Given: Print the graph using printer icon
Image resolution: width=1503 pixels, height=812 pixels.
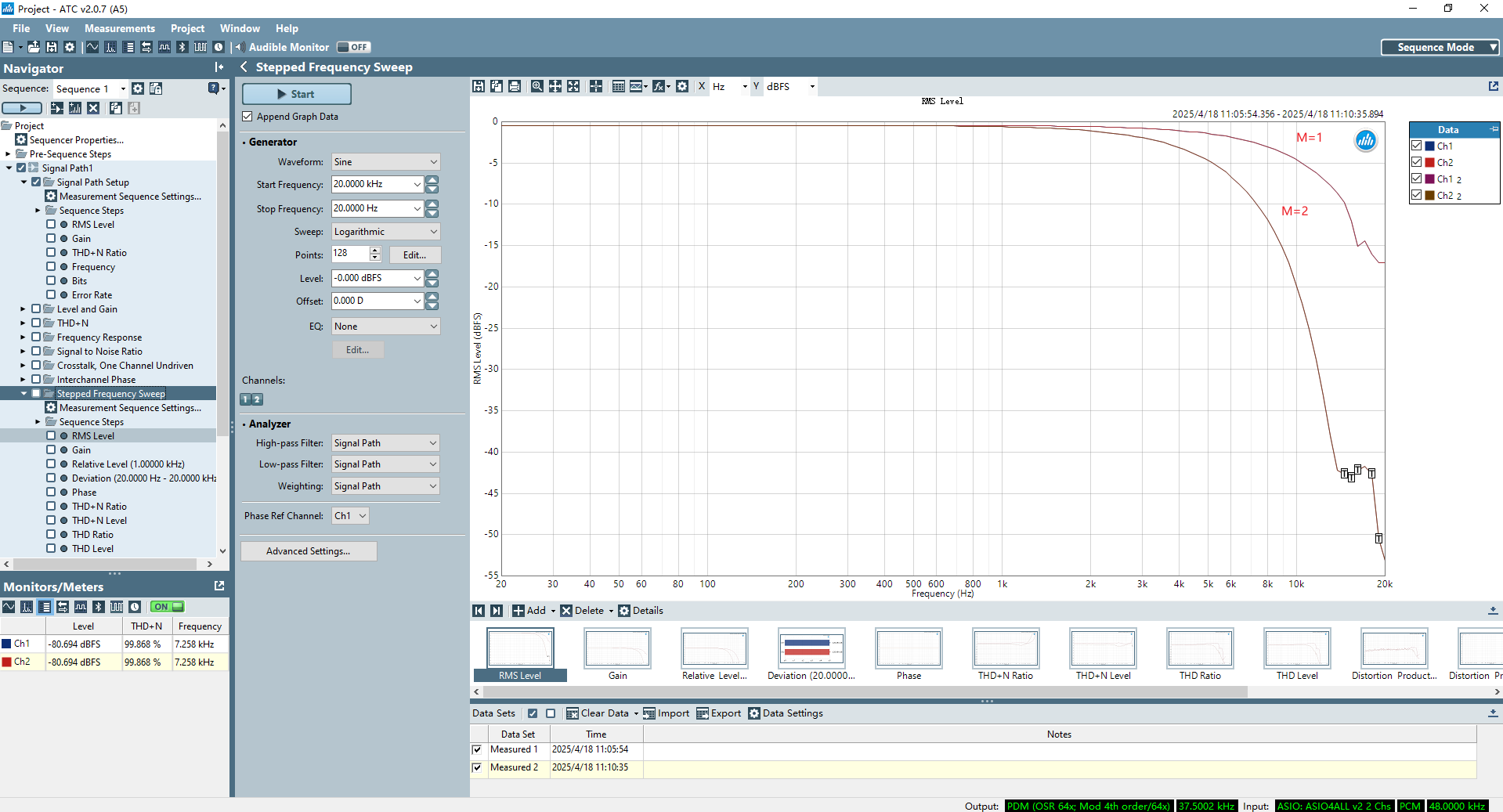Looking at the screenshot, I should coord(515,86).
